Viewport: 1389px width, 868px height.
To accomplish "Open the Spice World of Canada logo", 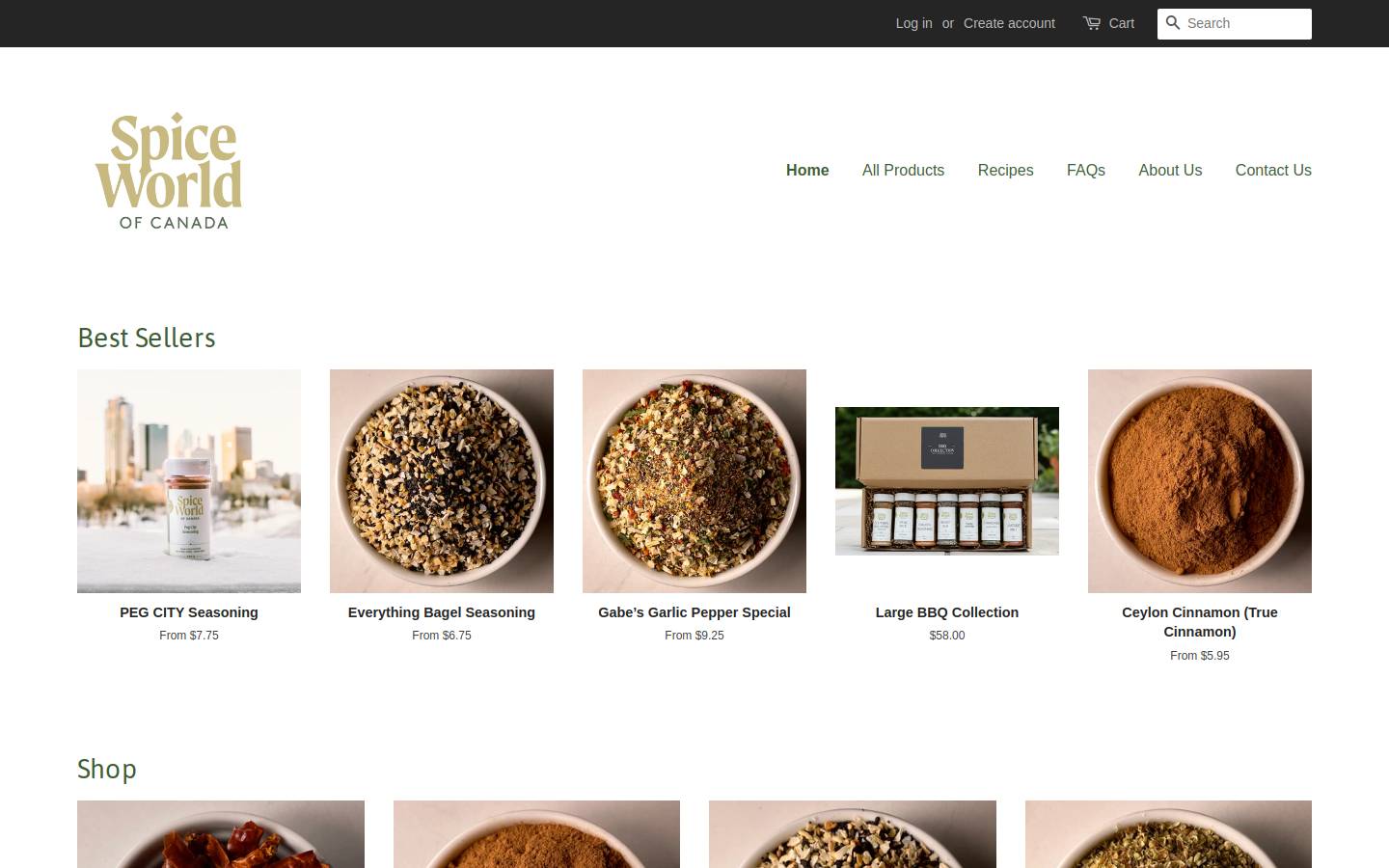I will coord(169,171).
